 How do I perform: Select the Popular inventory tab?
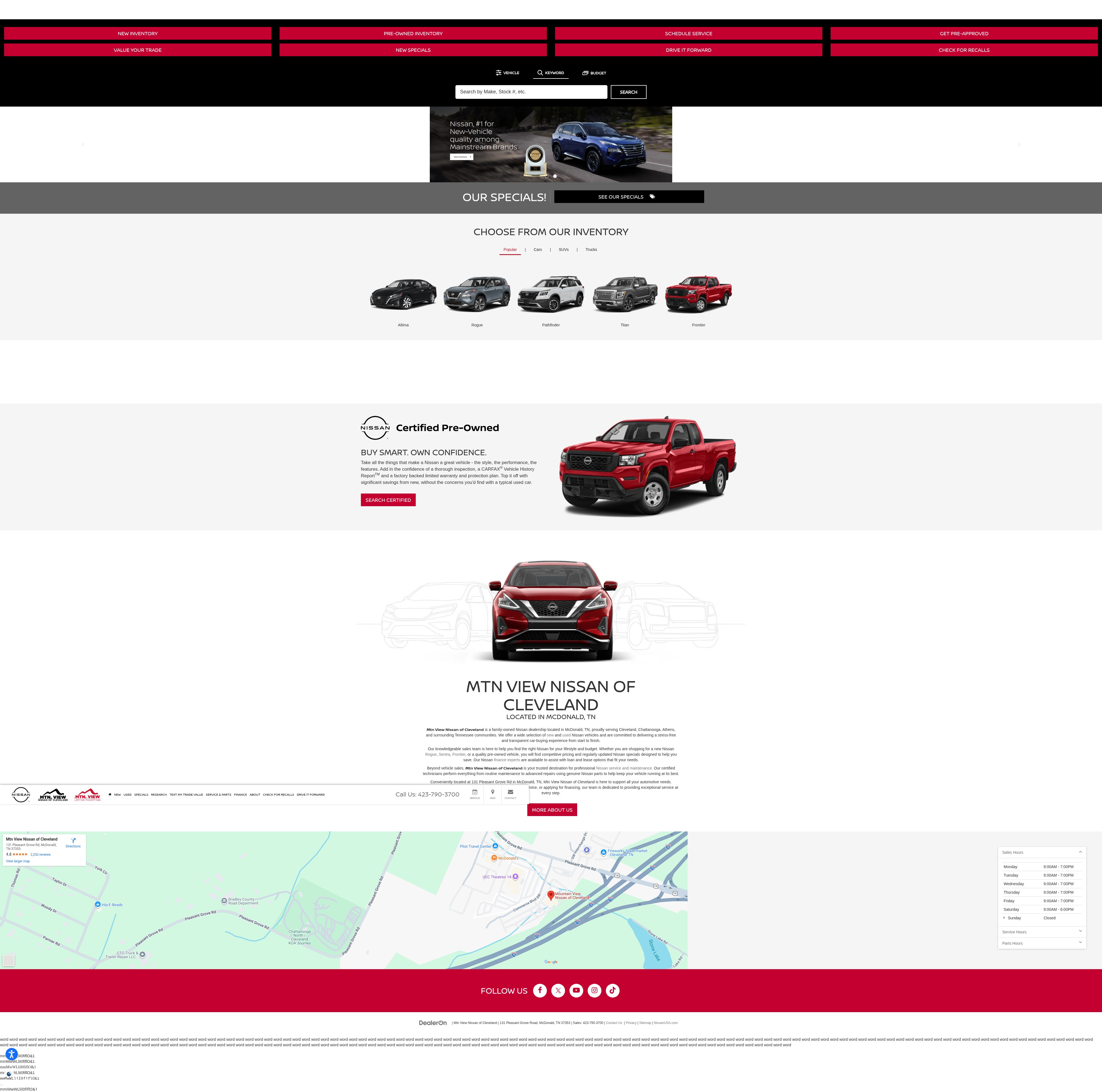coord(510,249)
